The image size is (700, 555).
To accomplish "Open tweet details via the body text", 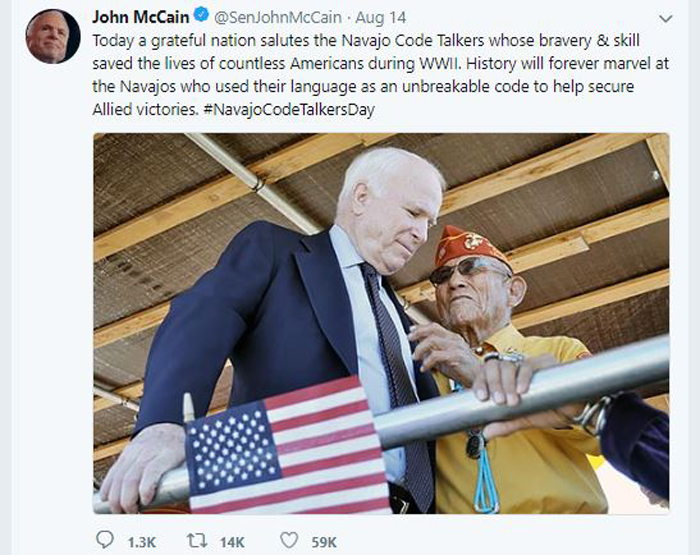I will [380, 75].
